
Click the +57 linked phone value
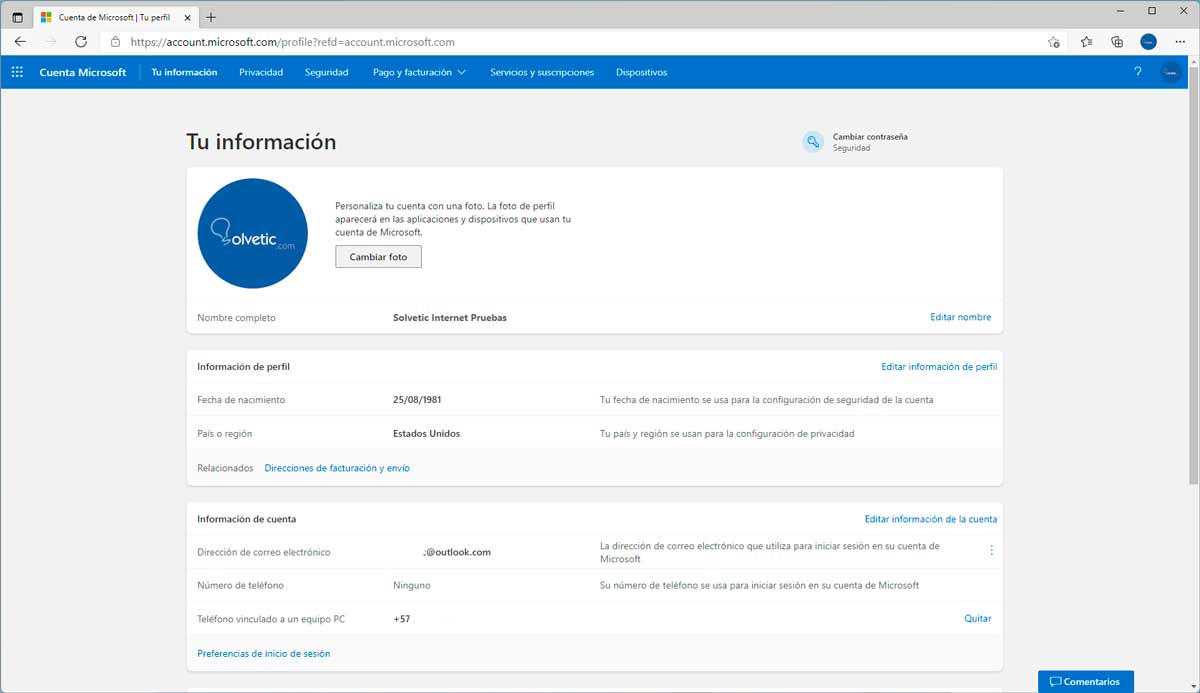tap(402, 619)
